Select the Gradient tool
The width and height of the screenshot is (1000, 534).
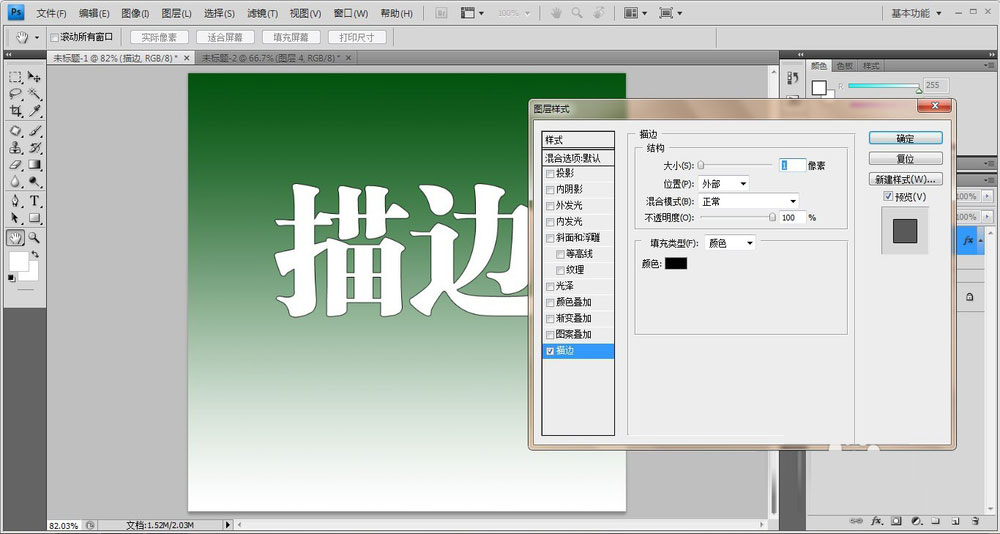coord(34,165)
